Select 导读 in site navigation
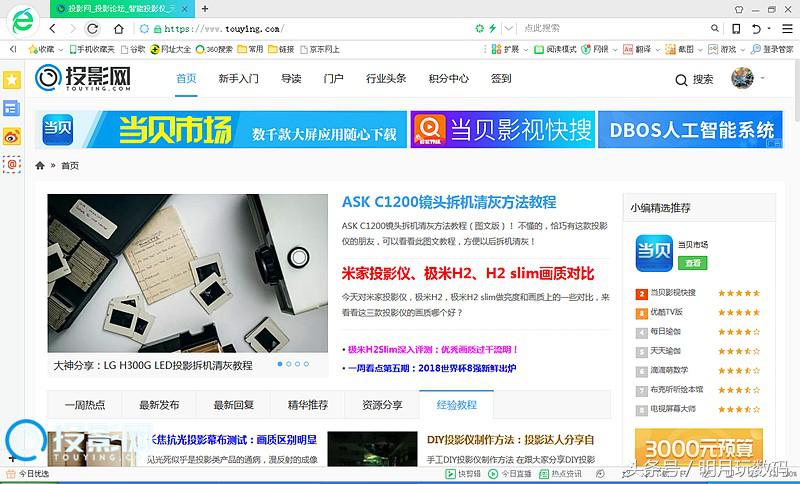 point(291,79)
